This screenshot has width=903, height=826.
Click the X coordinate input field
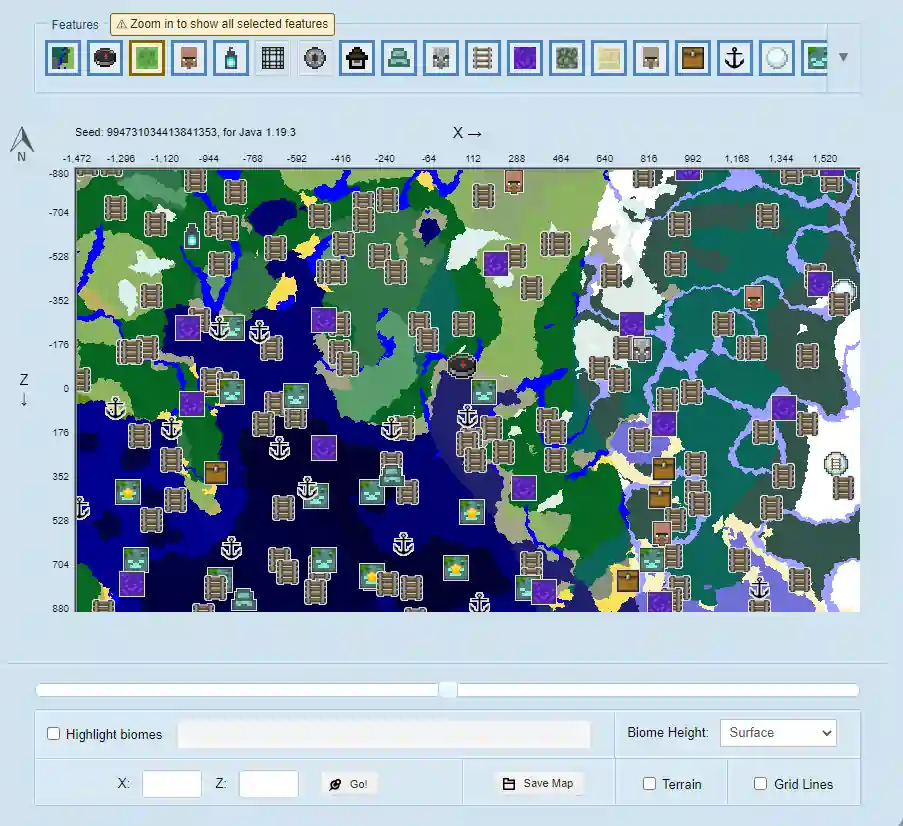172,784
